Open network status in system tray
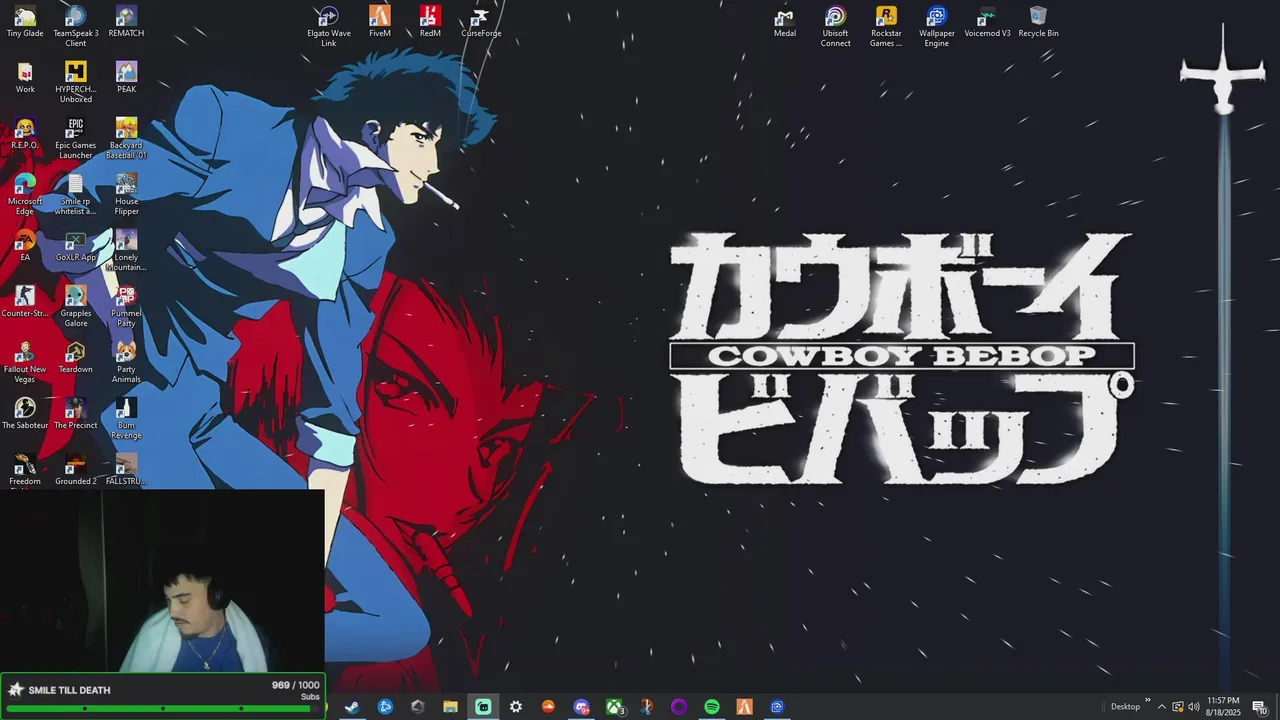 [x=1178, y=707]
